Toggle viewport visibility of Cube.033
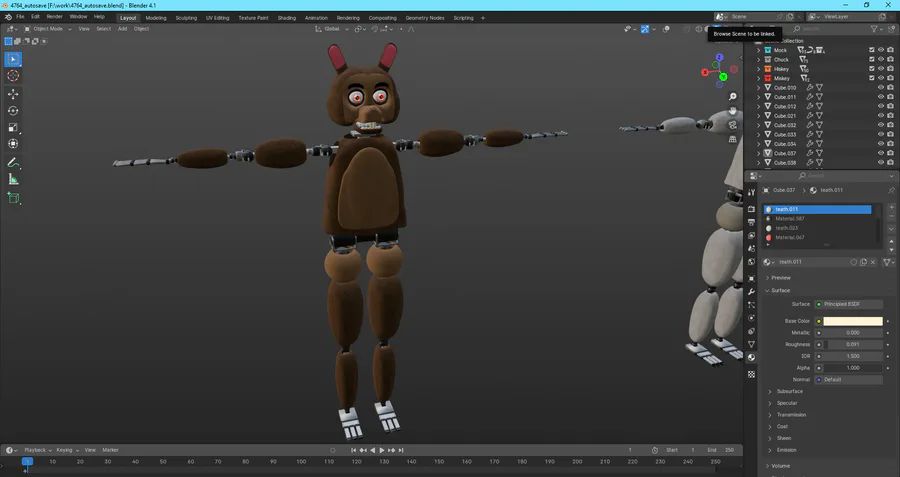 click(x=881, y=134)
